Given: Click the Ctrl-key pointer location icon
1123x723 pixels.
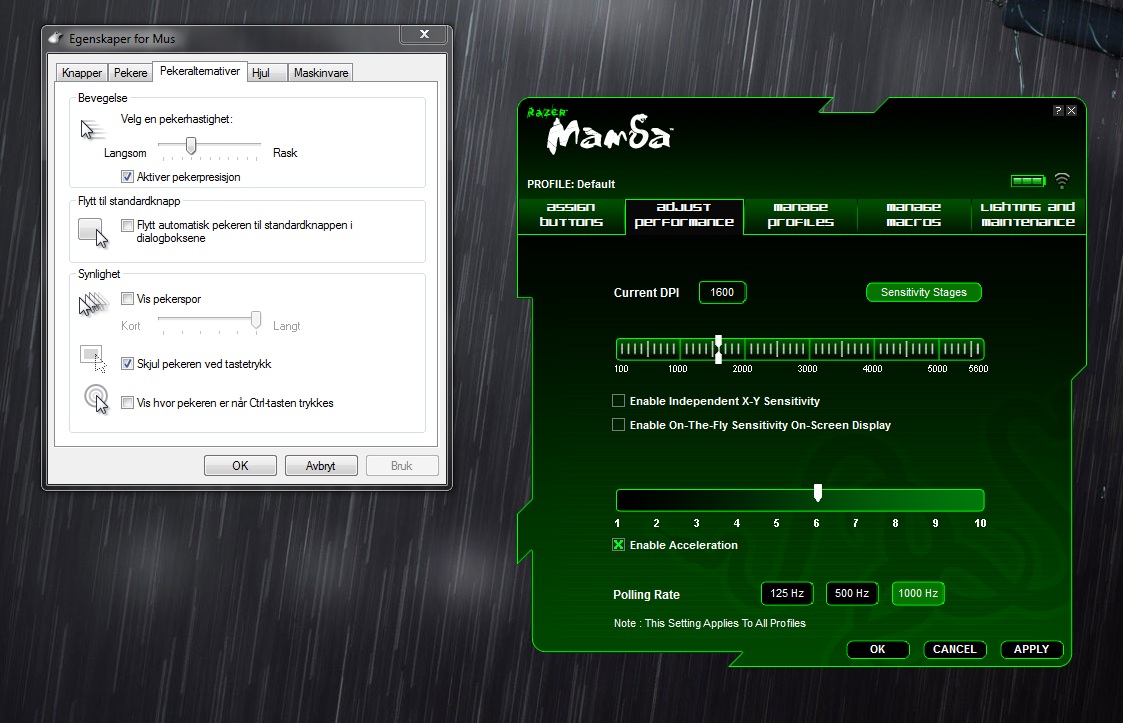Looking at the screenshot, I should pyautogui.click(x=96, y=398).
